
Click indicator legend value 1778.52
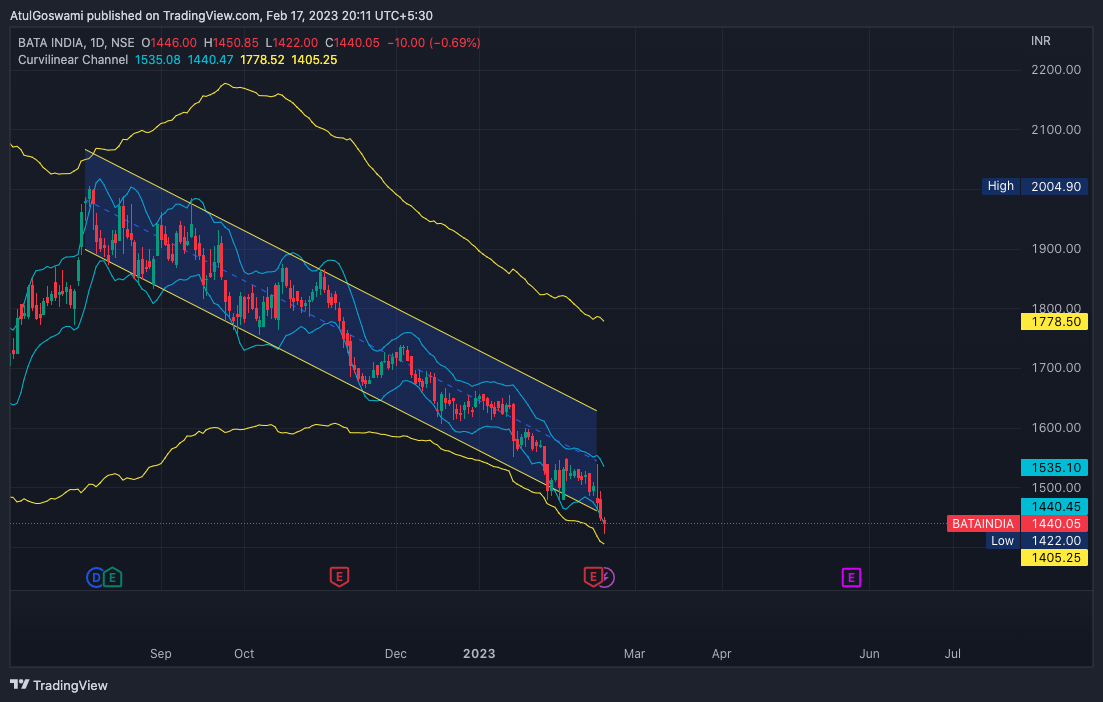coord(262,60)
